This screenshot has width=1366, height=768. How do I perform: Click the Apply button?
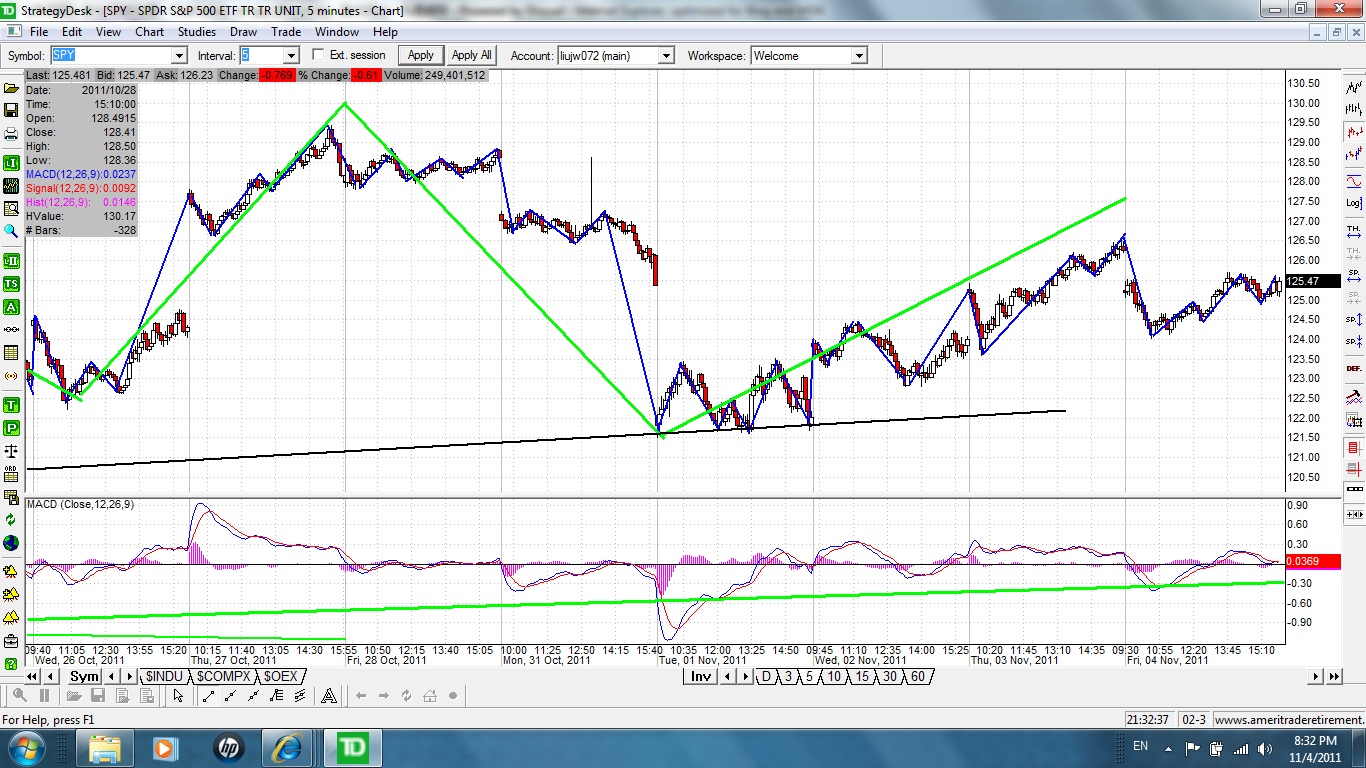[x=421, y=55]
